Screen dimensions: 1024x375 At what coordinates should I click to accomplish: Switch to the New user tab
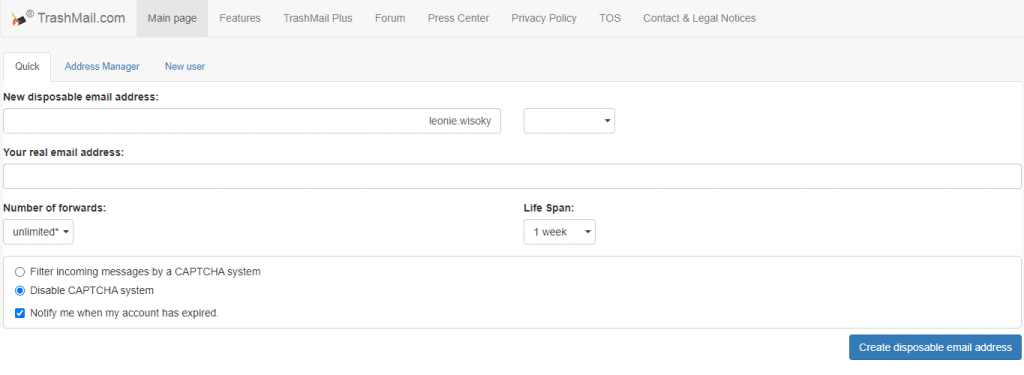click(185, 67)
